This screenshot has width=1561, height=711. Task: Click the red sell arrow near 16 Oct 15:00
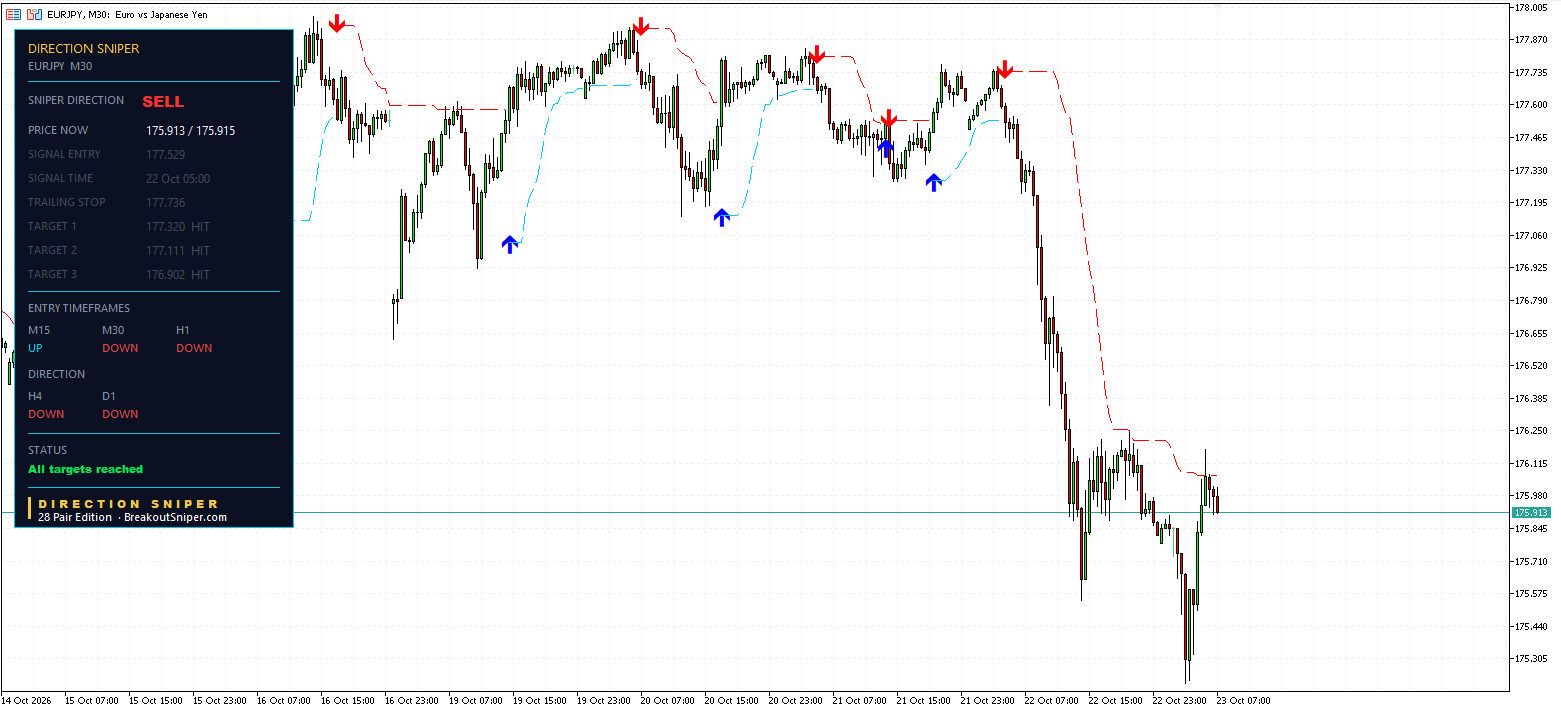337,23
